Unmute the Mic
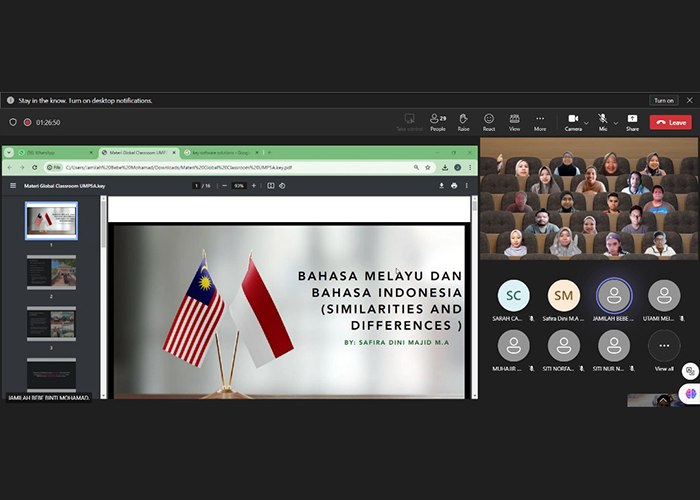Image resolution: width=700 pixels, height=500 pixels. [603, 122]
